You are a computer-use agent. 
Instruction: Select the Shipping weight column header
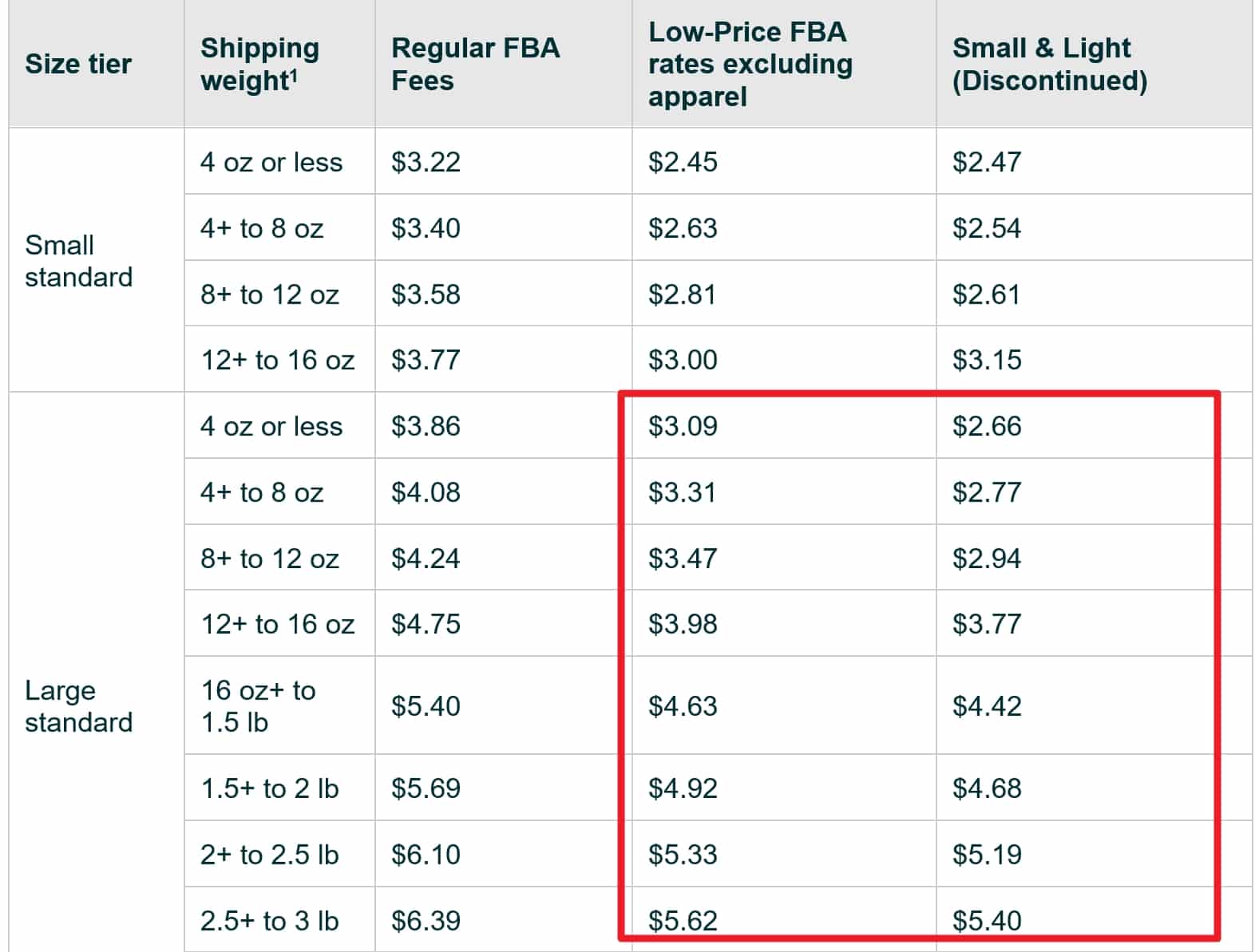tap(279, 64)
